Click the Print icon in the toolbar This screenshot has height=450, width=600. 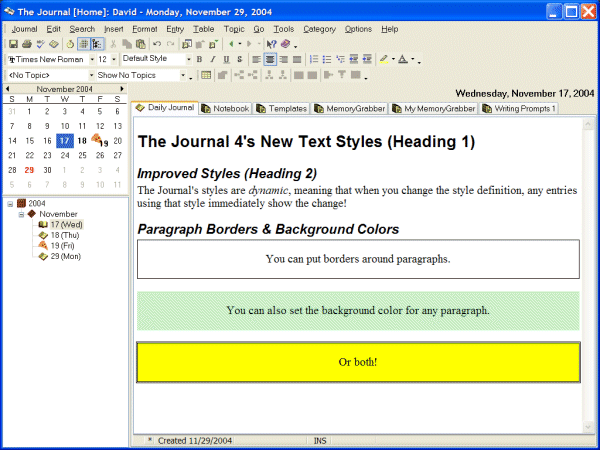27,45
